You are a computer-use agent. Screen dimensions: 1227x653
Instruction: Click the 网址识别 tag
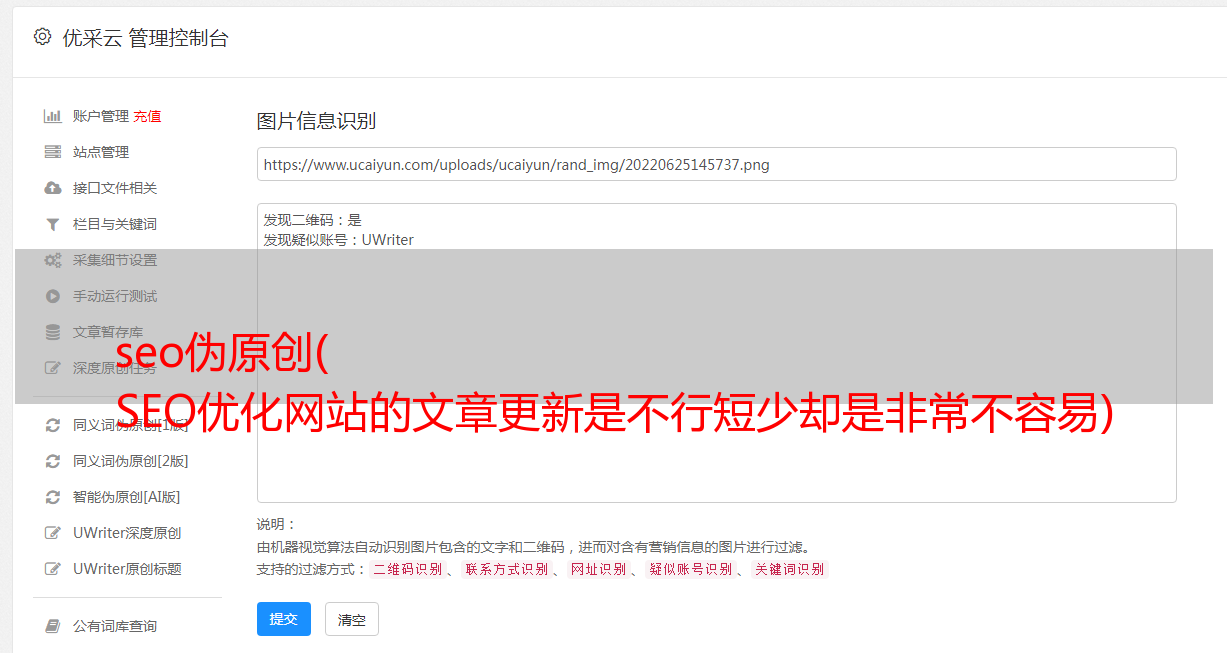[599, 569]
